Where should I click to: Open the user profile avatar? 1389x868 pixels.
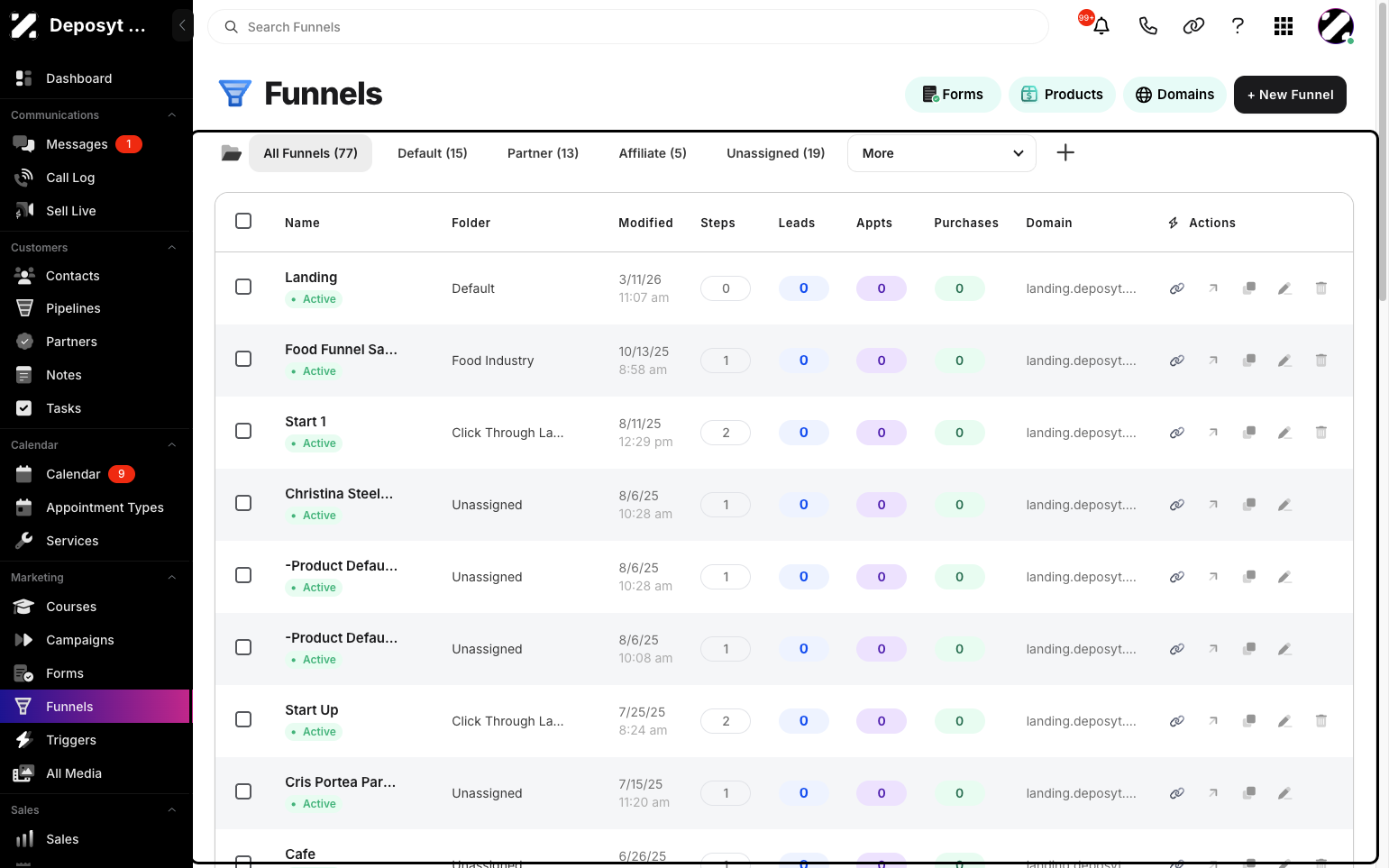coord(1335,26)
